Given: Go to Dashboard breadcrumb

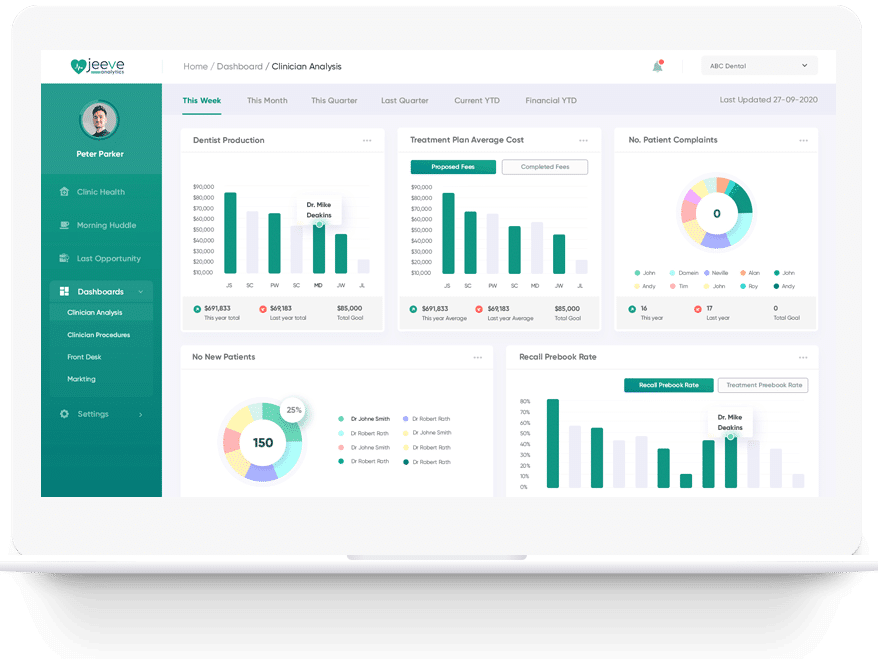Looking at the screenshot, I should point(240,66).
